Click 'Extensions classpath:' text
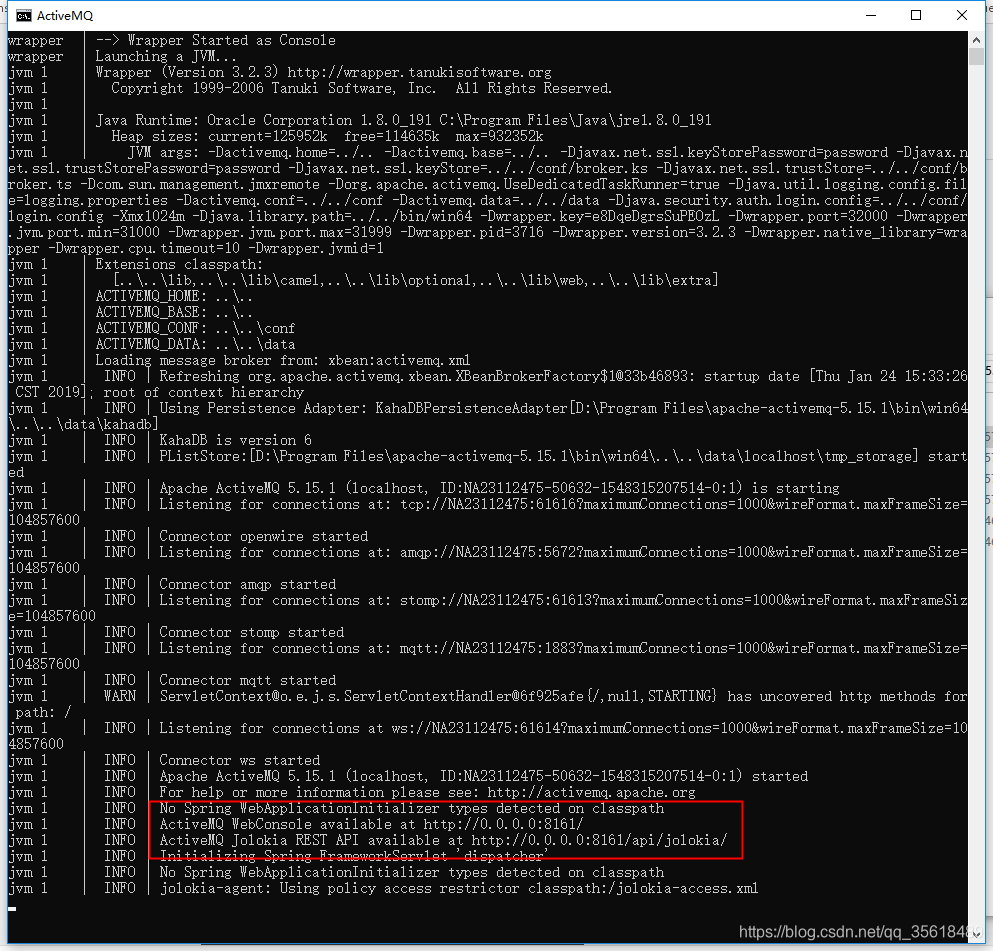Viewport: 993px width, 951px height. 179,264
